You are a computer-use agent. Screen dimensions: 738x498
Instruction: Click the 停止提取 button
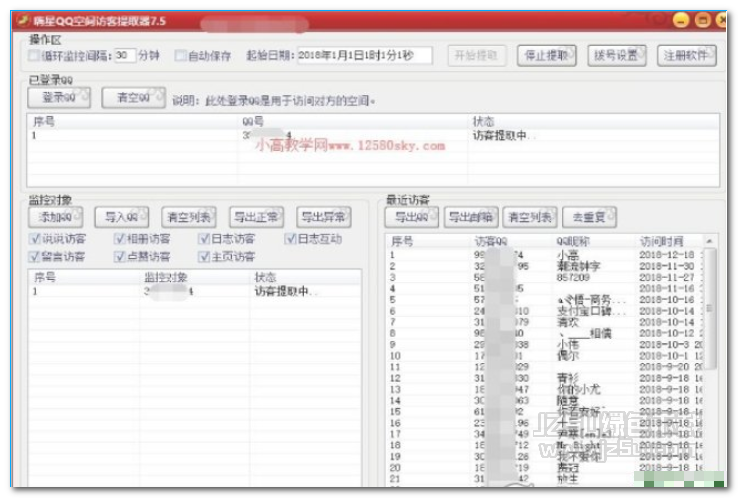546,56
